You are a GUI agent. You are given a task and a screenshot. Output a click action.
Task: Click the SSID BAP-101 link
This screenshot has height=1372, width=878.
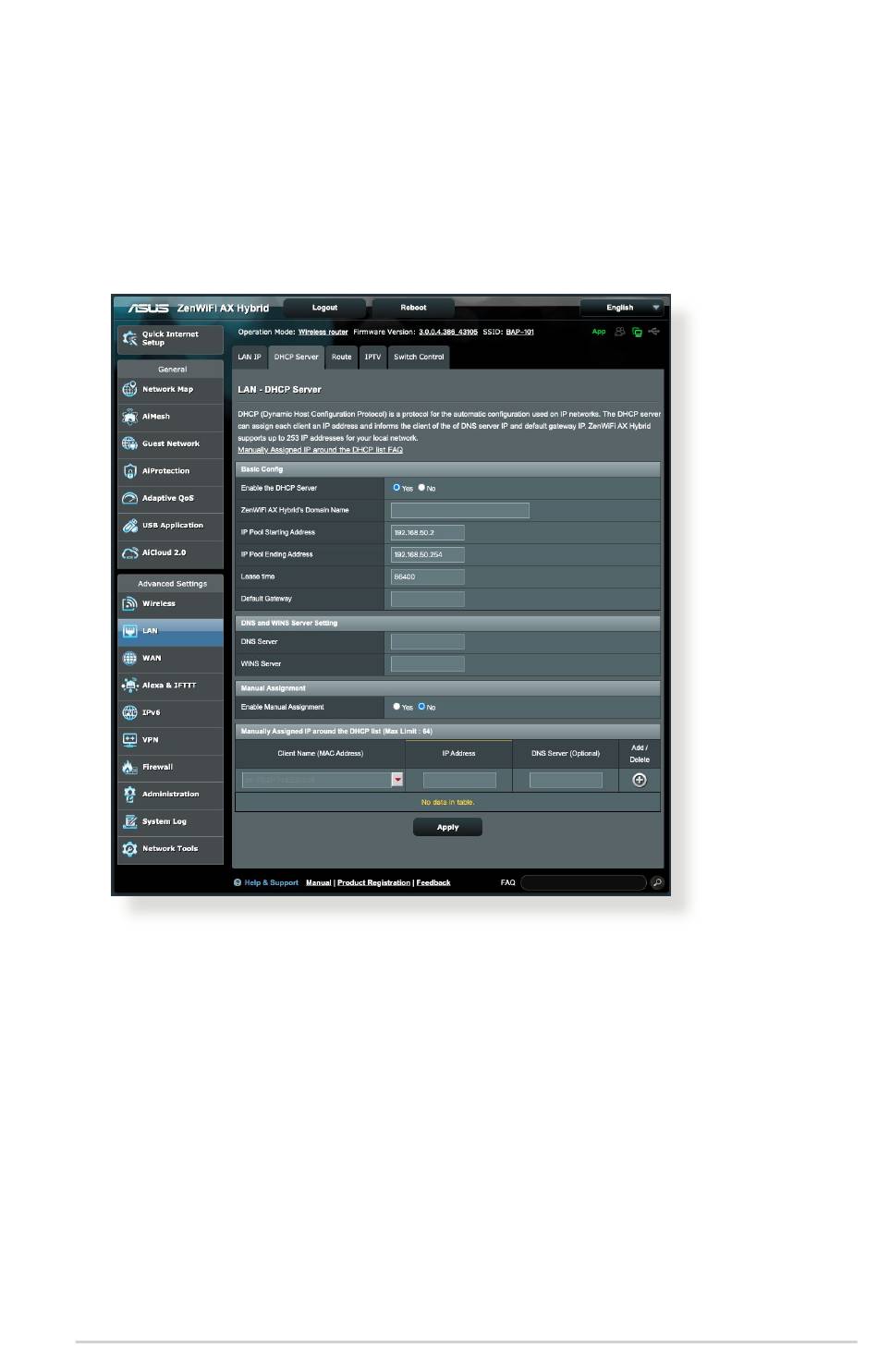[519, 332]
